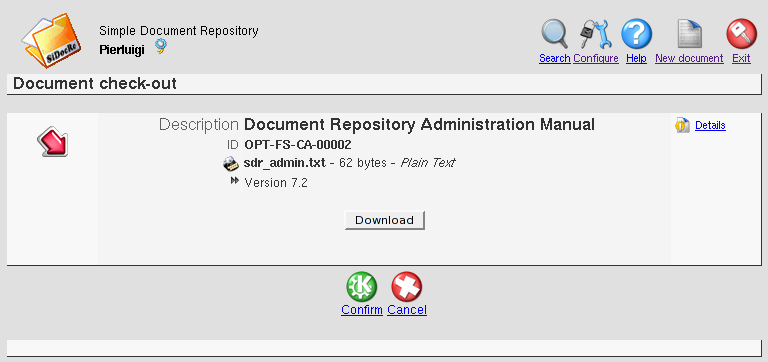Click the magnifying glass Search icon
This screenshot has height=362, width=768.
(554, 34)
